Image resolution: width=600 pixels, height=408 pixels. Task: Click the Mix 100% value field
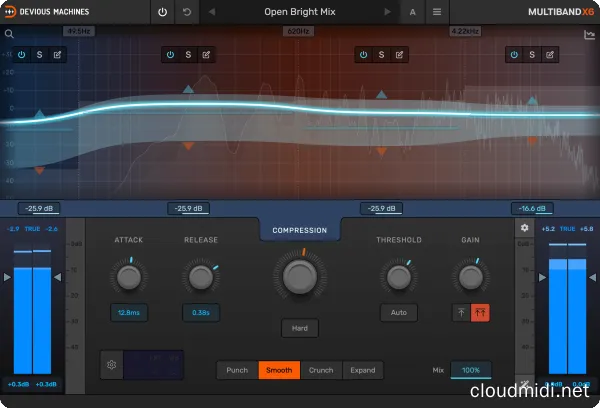[x=470, y=370]
